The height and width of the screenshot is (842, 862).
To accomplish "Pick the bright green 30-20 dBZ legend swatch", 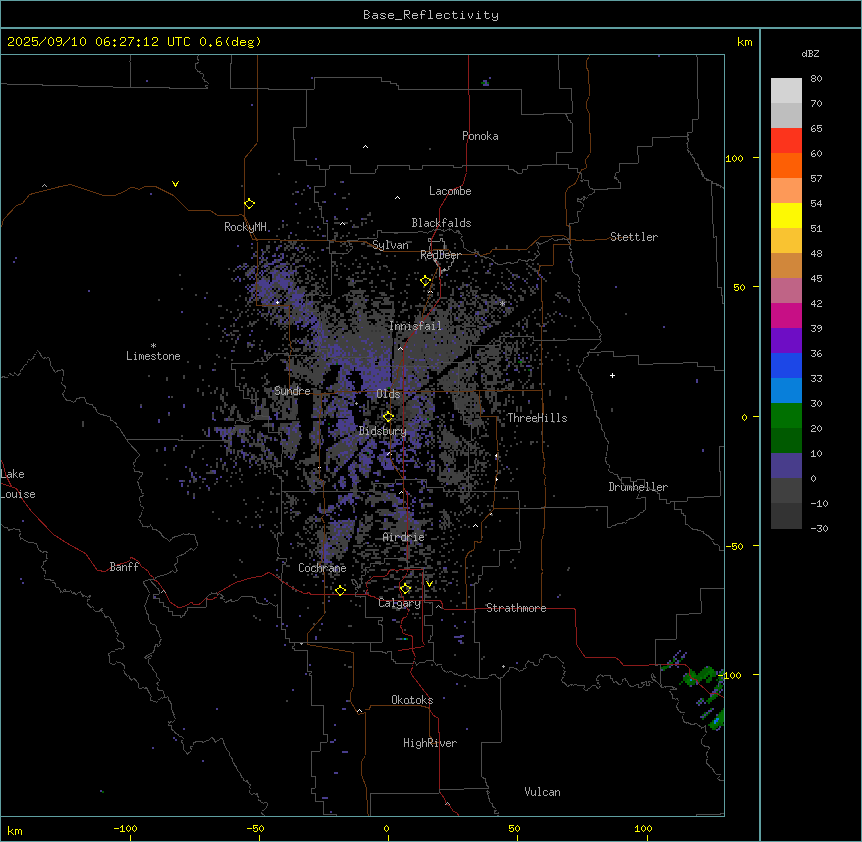I will point(786,416).
